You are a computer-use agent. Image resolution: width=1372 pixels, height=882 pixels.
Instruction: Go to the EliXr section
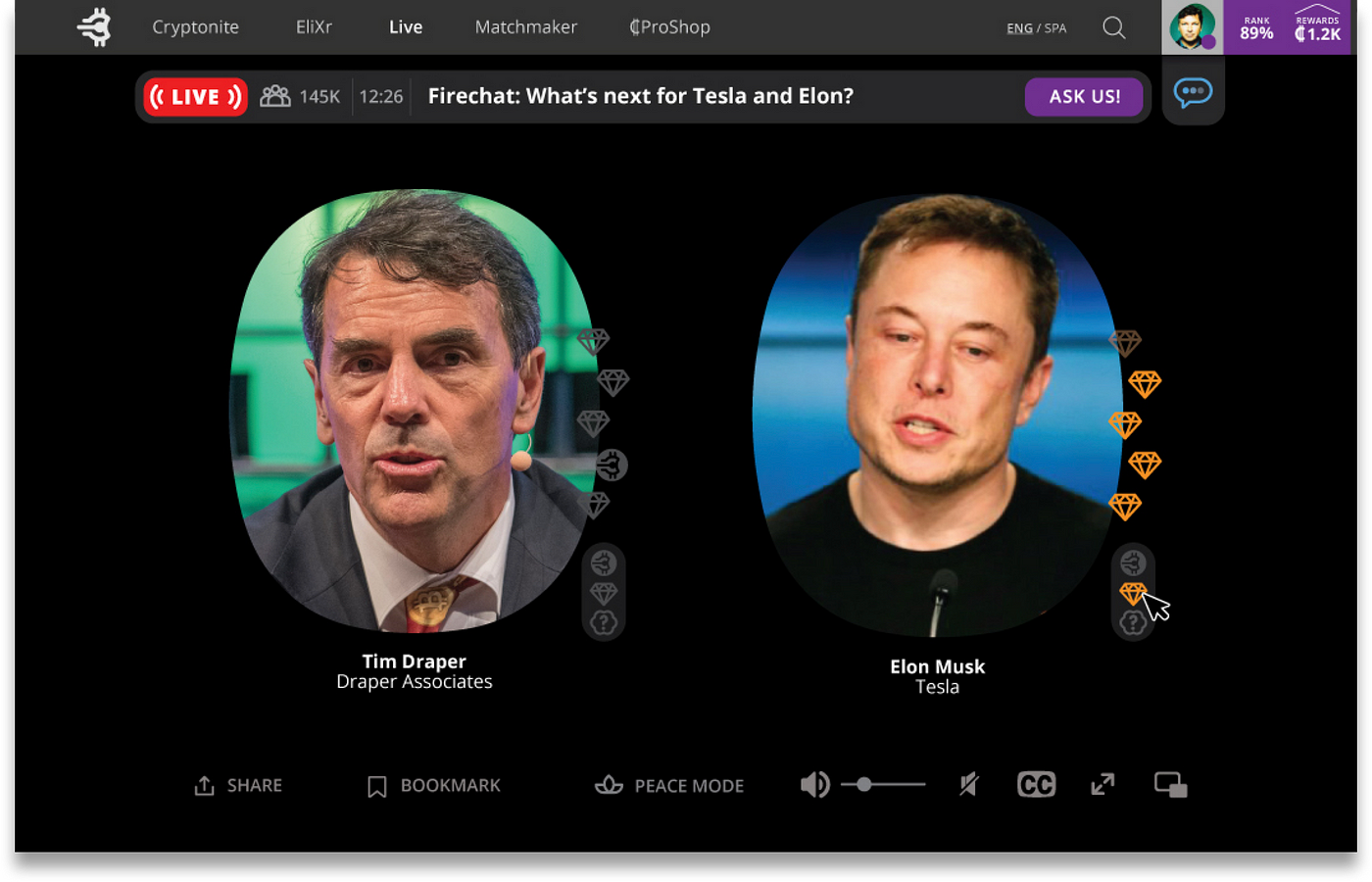point(314,27)
